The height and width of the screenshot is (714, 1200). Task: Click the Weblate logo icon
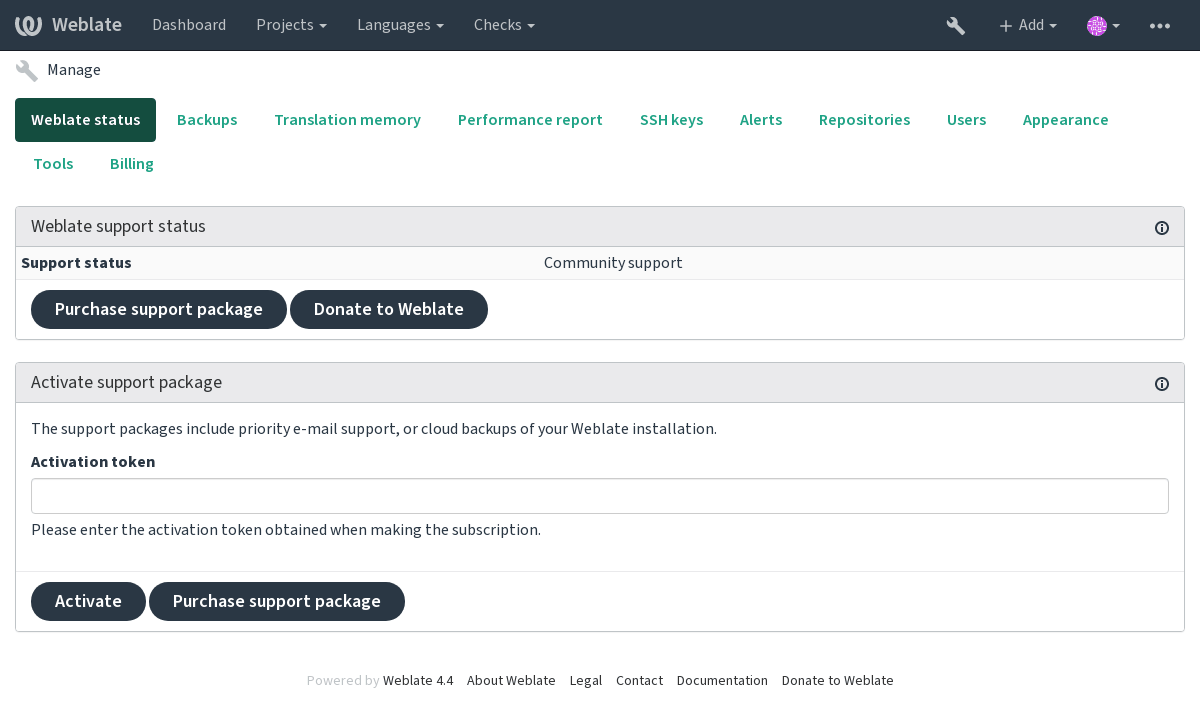(x=28, y=25)
